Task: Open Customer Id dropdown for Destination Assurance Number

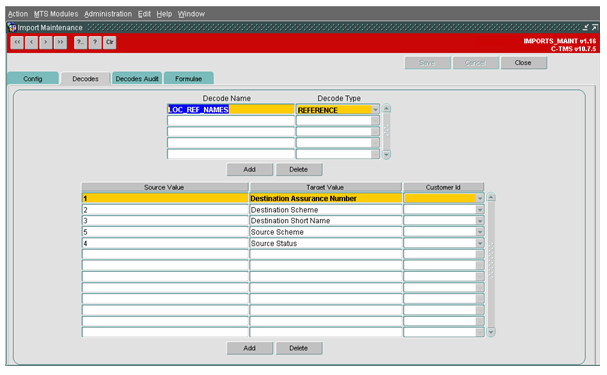Action: pos(480,198)
